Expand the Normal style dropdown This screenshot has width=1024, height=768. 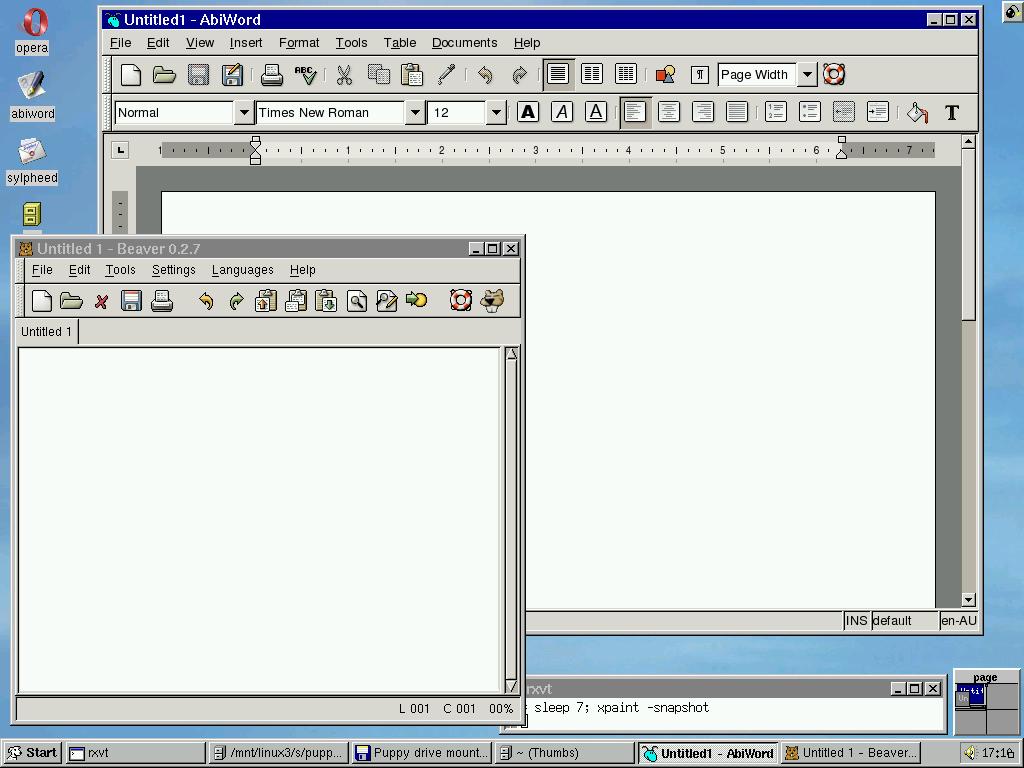[244, 112]
